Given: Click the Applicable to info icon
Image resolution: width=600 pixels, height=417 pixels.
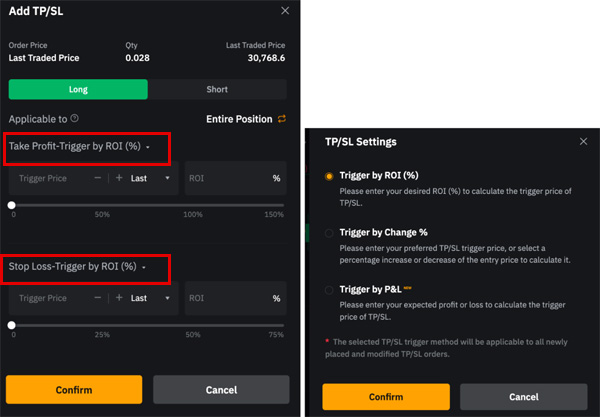Looking at the screenshot, I should tap(75, 118).
